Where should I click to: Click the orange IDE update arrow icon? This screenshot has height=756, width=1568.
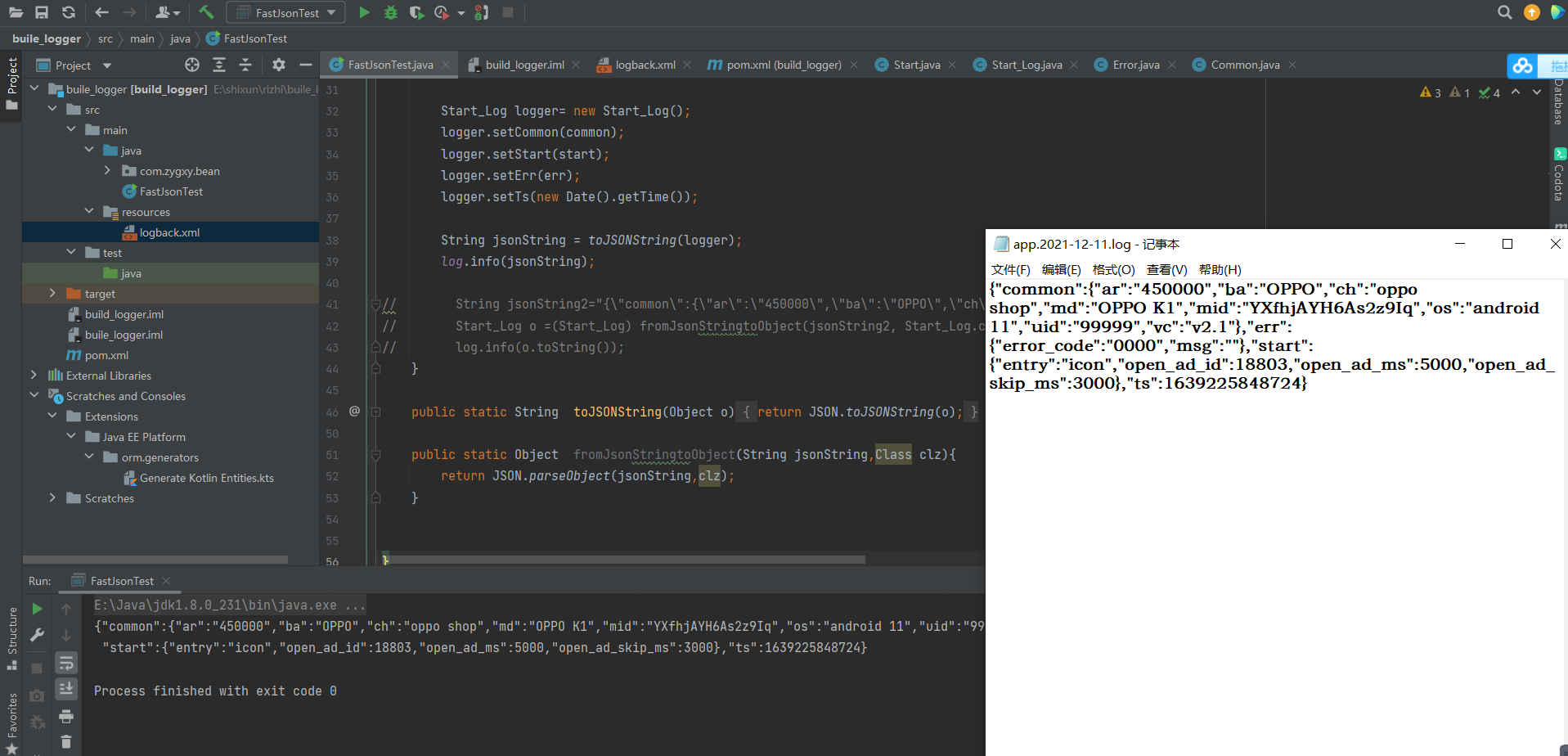(1532, 12)
